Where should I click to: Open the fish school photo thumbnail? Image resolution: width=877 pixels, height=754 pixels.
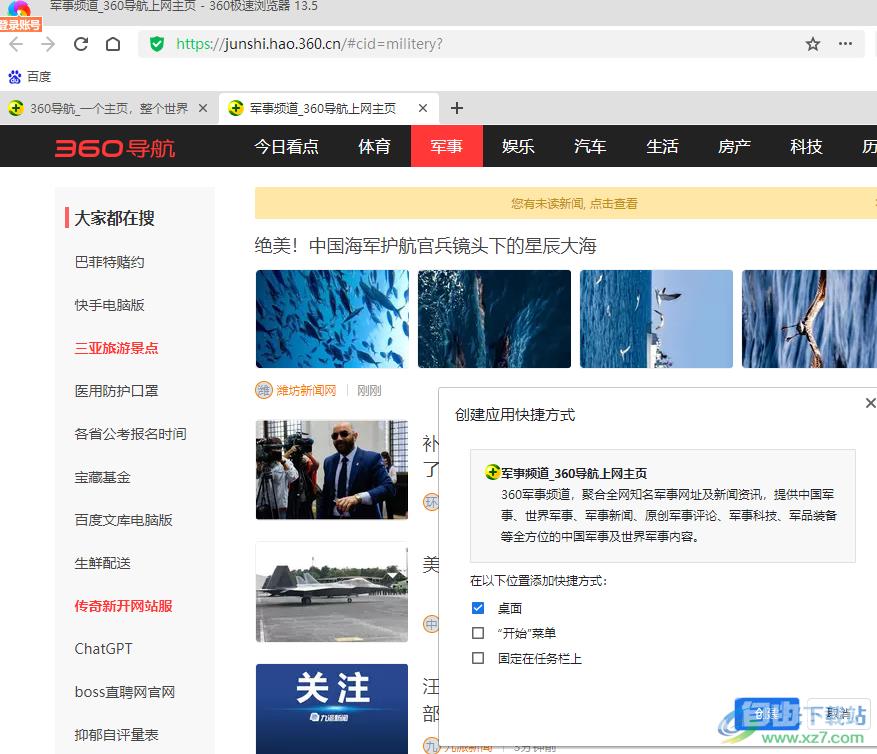[332, 319]
